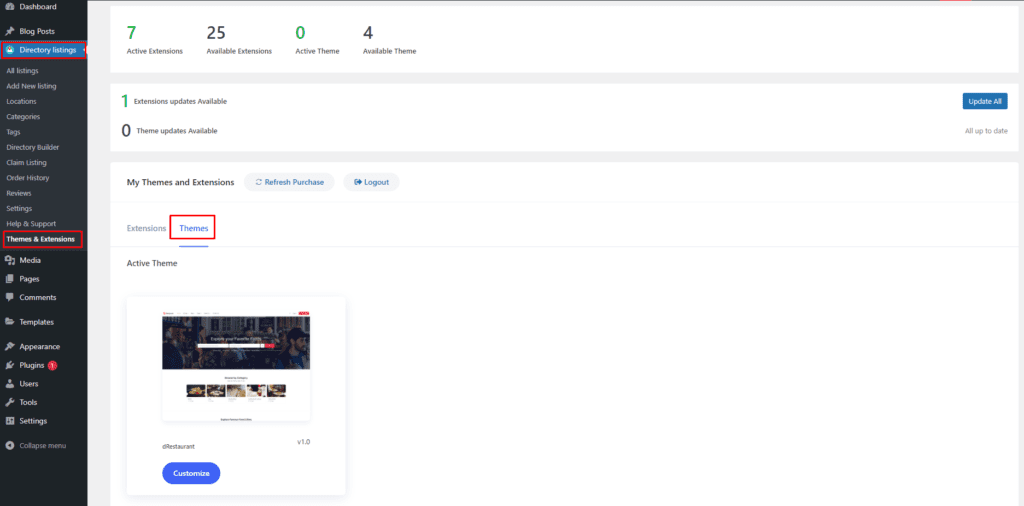The height and width of the screenshot is (506, 1024).
Task: Click the Logout button
Action: tap(371, 182)
